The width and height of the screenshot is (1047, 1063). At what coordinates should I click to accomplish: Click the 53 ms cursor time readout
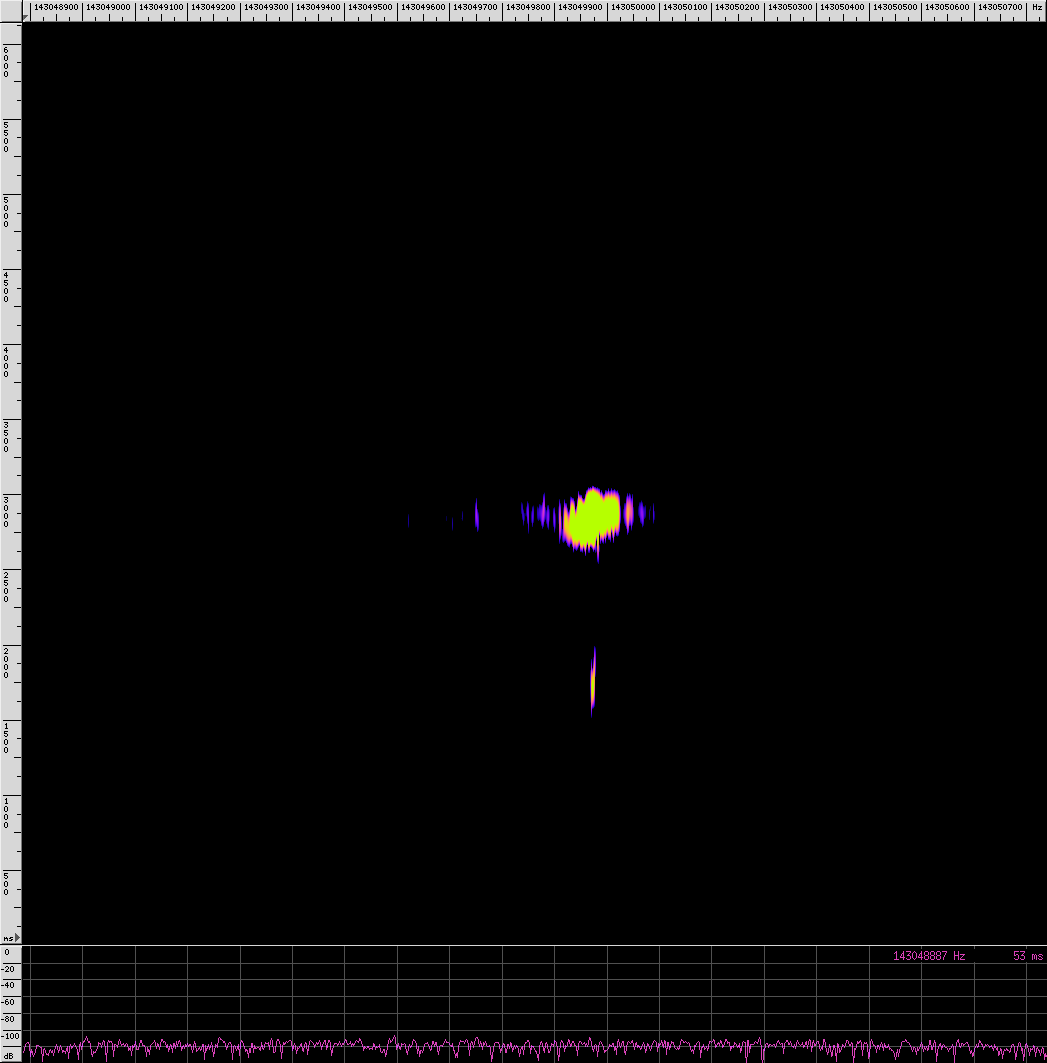[1027, 956]
